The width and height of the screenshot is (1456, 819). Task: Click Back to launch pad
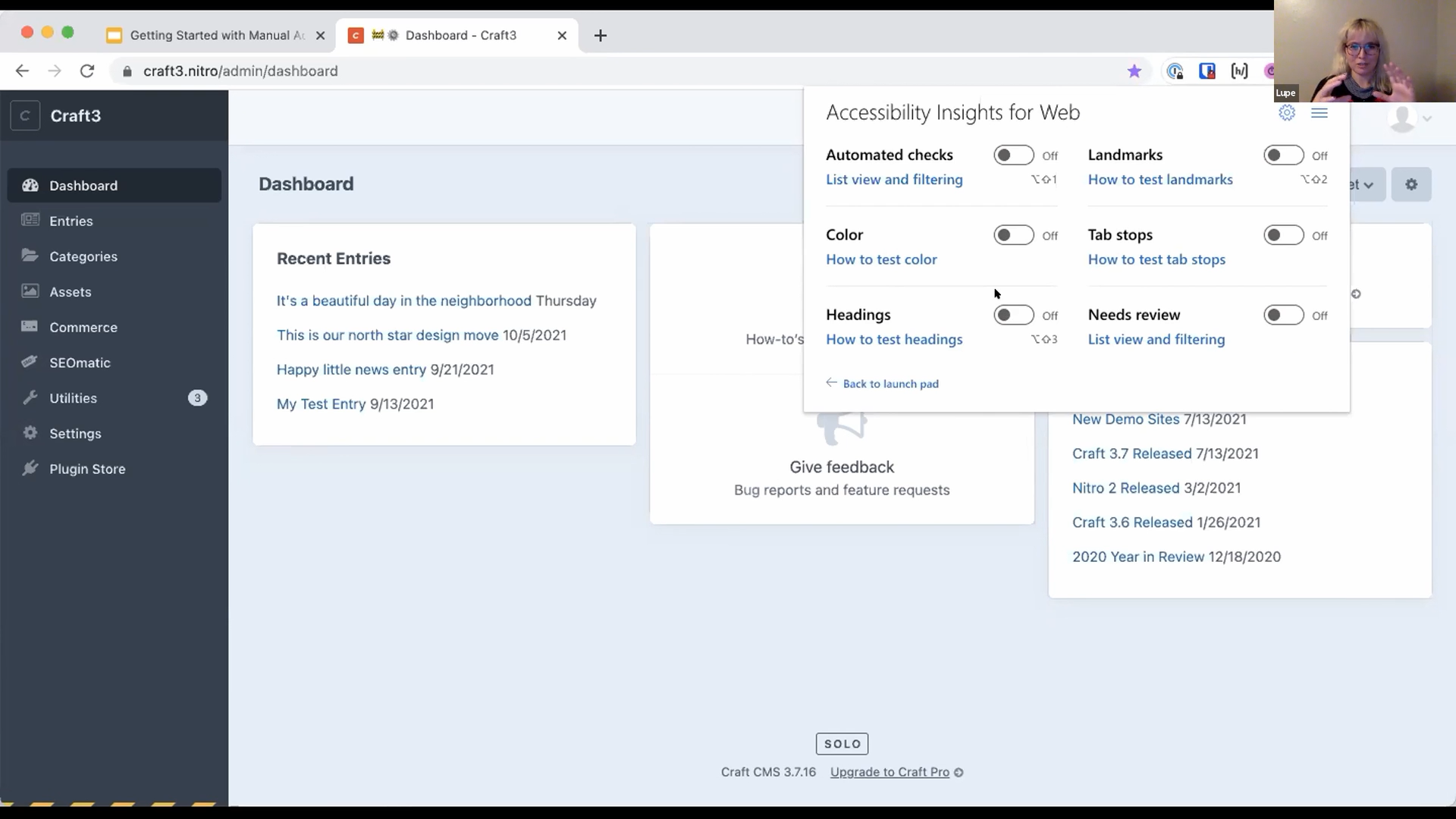click(x=883, y=384)
